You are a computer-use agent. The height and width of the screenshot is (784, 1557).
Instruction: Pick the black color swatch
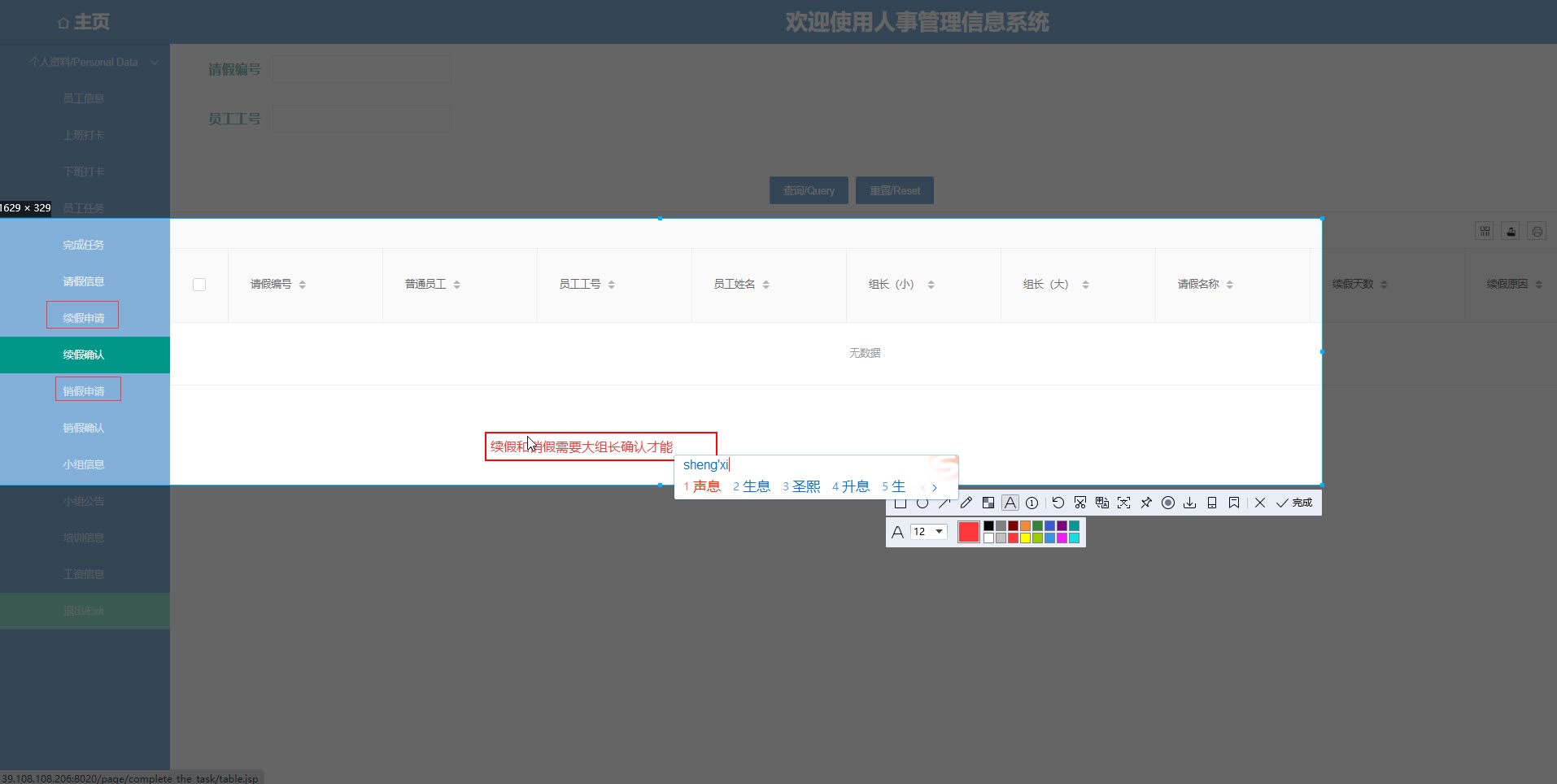point(989,526)
